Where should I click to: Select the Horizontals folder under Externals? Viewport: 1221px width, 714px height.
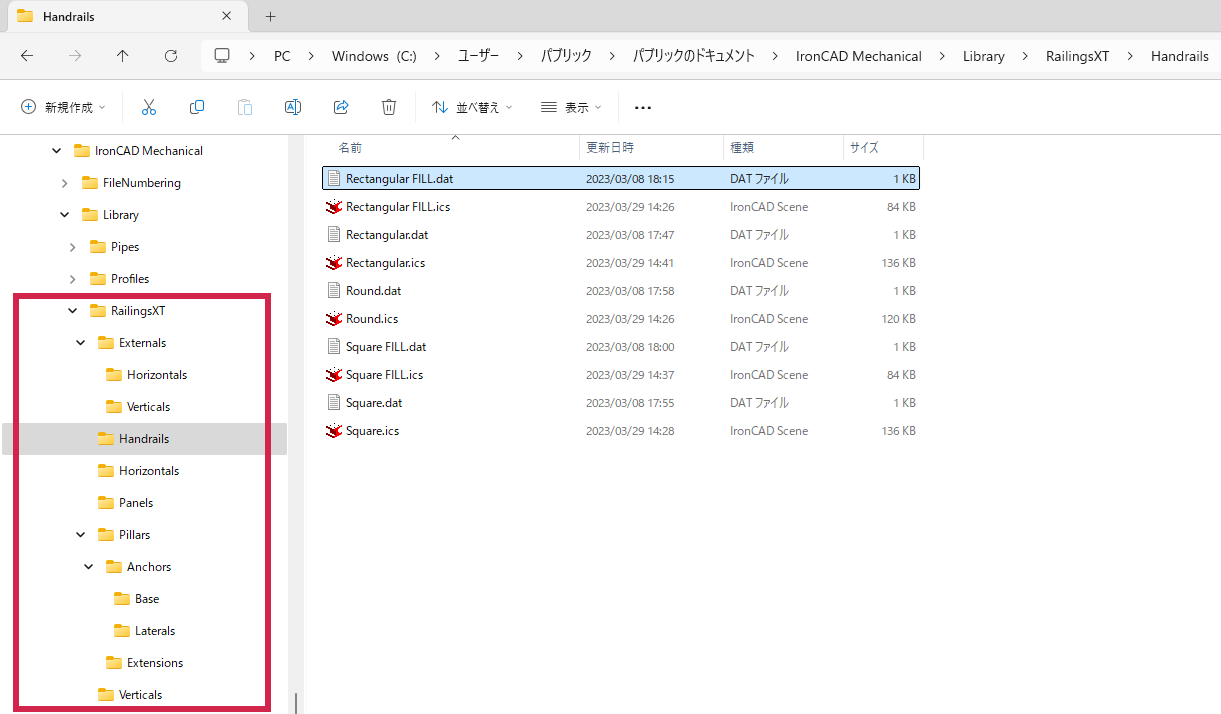pyautogui.click(x=157, y=375)
